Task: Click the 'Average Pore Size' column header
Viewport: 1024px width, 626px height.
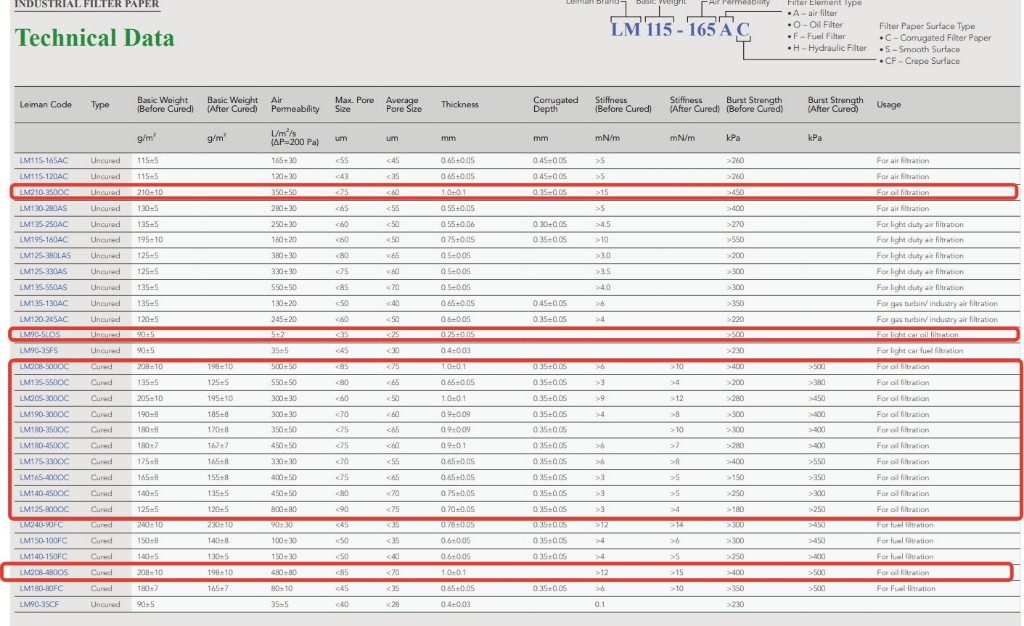Action: [404, 104]
